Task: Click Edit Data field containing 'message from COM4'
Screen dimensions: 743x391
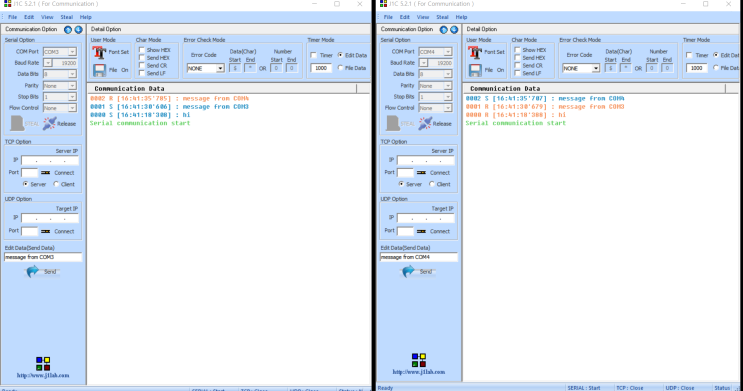Action: [x=419, y=257]
